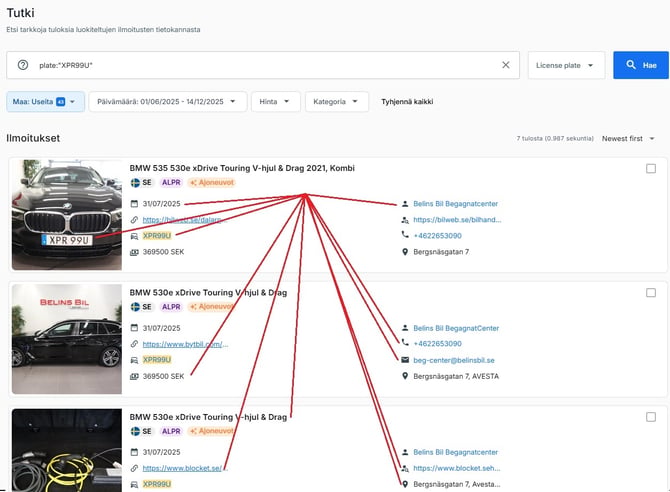This screenshot has height=492, width=670.
Task: Click location pin beside Bergsnäsgatan 7, AVESTA
Action: tap(405, 376)
